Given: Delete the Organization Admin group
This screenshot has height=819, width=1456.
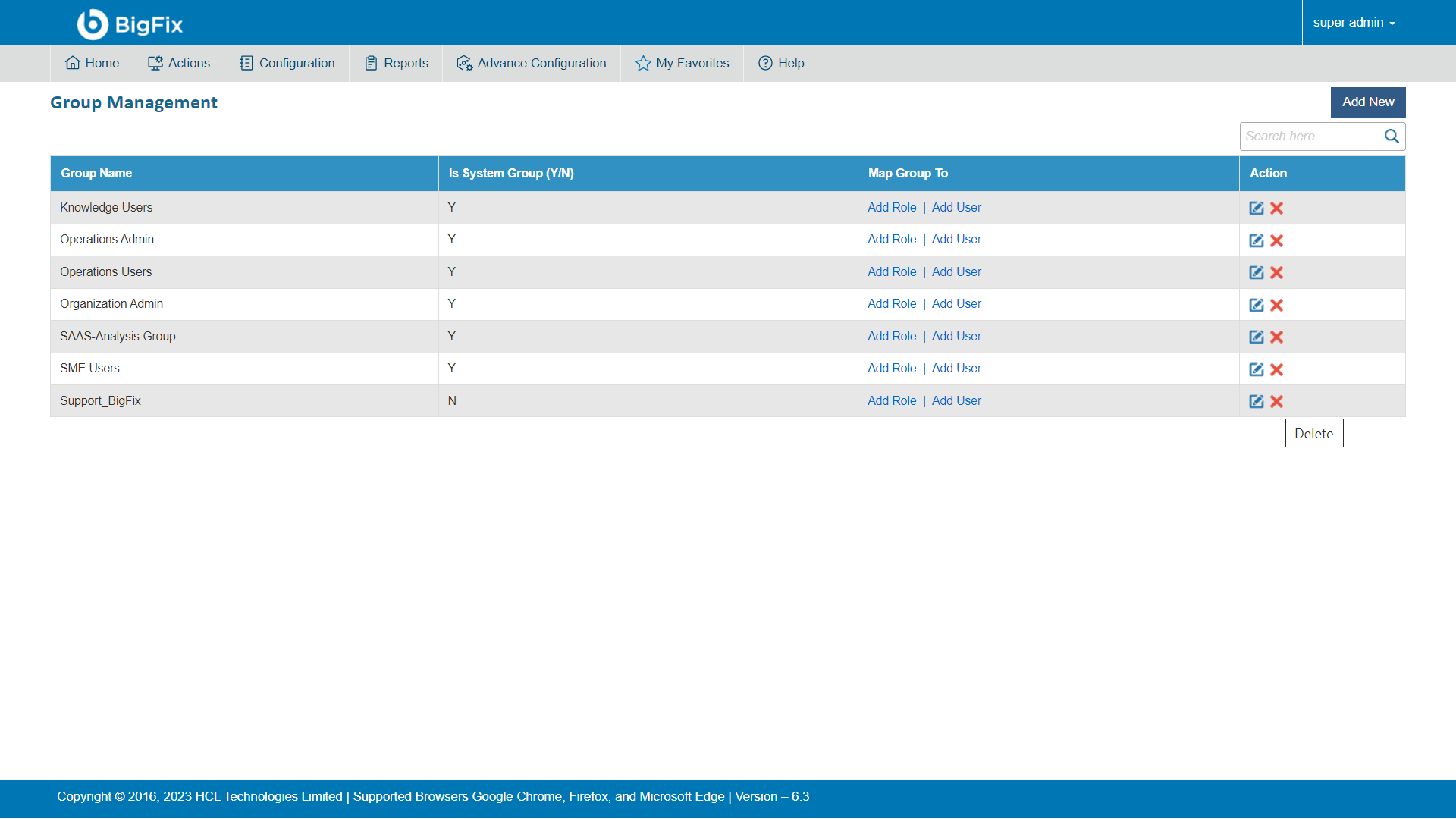Looking at the screenshot, I should [x=1276, y=305].
